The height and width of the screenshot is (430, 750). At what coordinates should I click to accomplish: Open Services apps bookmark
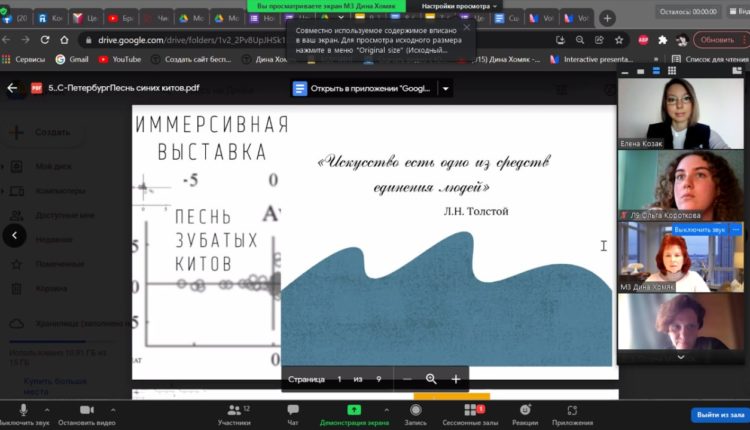tap(23, 59)
